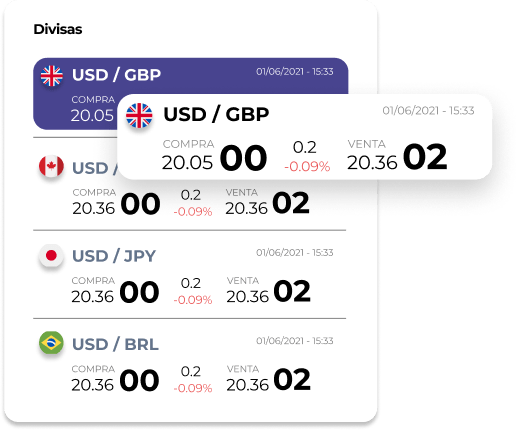This screenshot has height=430, width=521.
Task: Open USD / BRL currency pair
Action: pyautogui.click(x=115, y=344)
